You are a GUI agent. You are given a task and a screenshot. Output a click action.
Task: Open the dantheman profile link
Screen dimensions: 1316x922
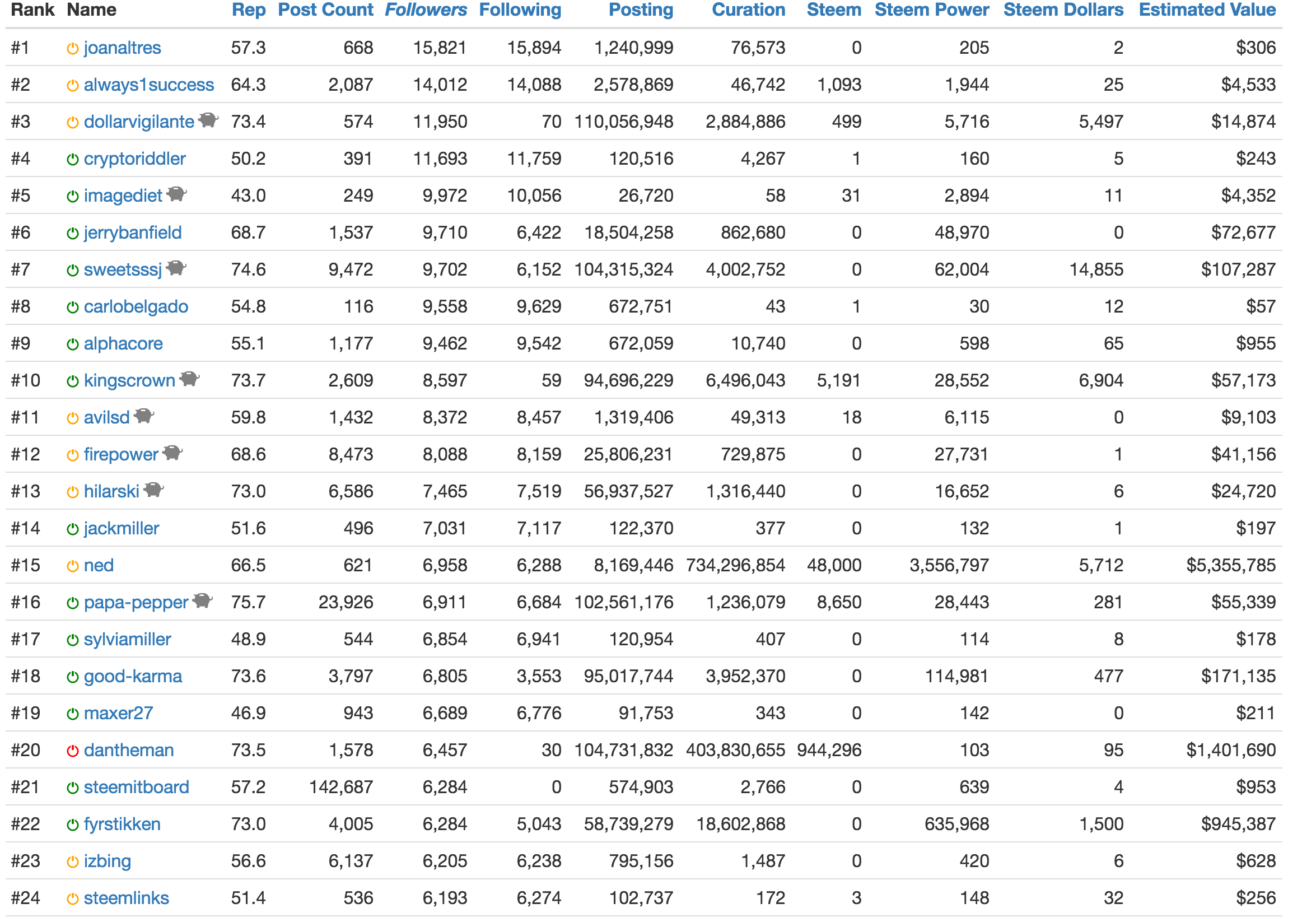129,751
